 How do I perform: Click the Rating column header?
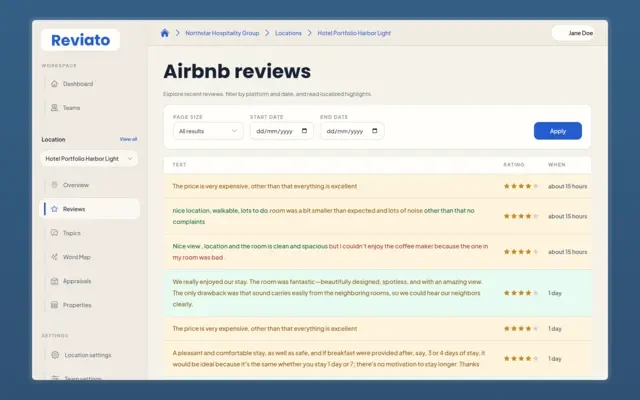(x=513, y=165)
